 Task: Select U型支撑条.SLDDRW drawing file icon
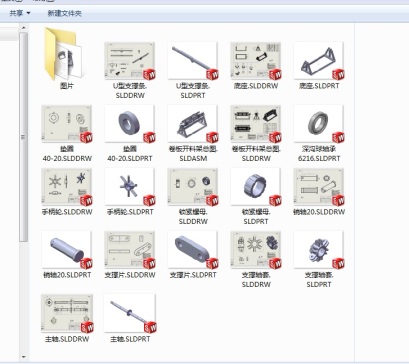point(130,61)
